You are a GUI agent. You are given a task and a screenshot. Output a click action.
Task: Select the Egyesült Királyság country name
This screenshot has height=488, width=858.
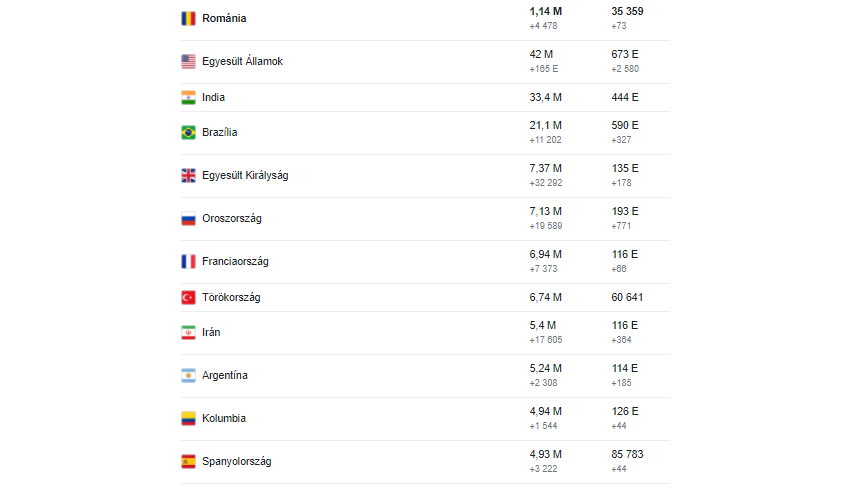[245, 175]
